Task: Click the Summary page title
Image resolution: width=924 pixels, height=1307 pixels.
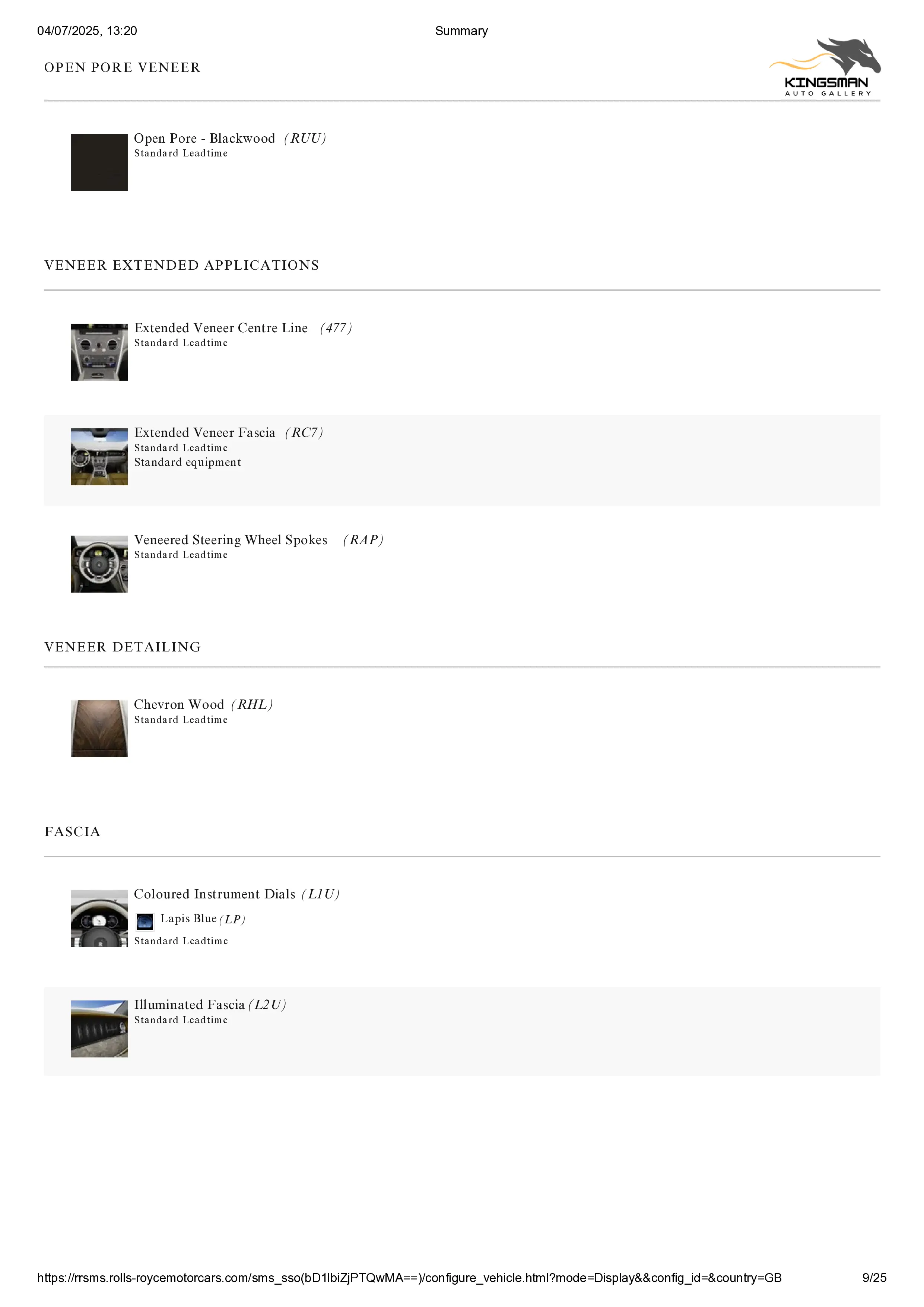Action: tap(461, 31)
